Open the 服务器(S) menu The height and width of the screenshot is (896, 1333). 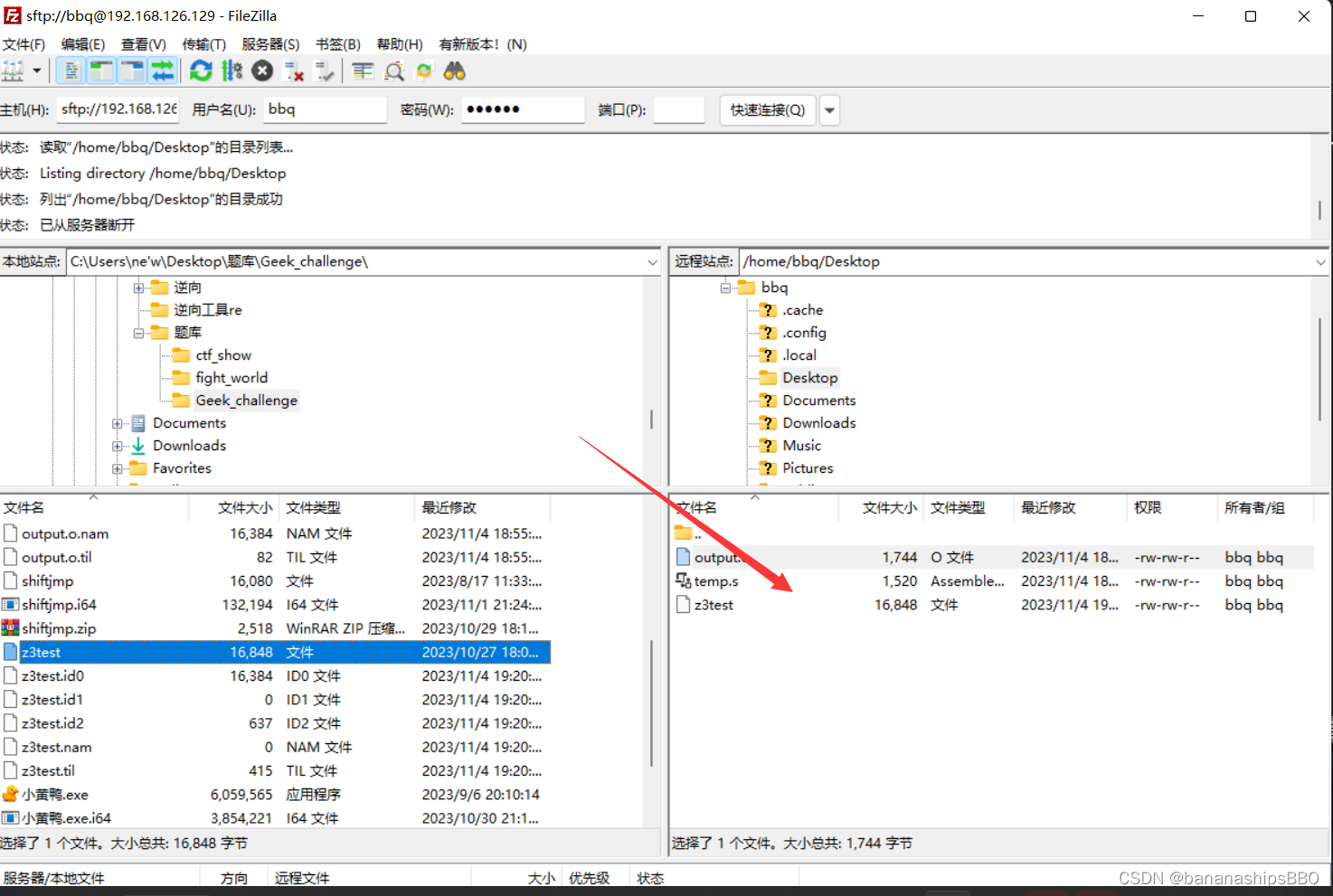pyautogui.click(x=270, y=44)
